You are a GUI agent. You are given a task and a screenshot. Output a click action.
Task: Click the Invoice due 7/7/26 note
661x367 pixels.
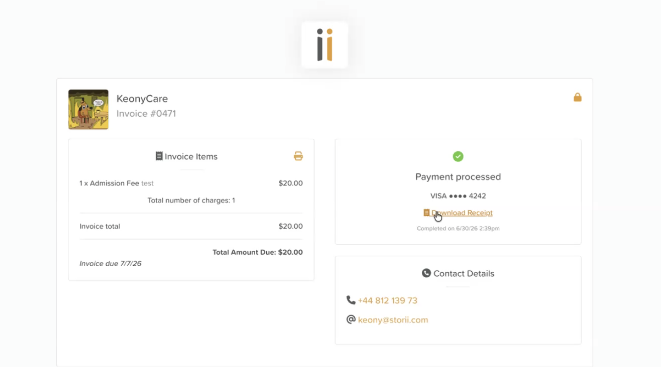110,264
